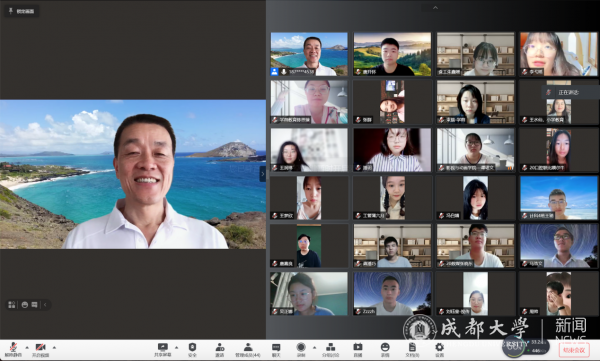
Task: Start meeting recording
Action: (301, 350)
